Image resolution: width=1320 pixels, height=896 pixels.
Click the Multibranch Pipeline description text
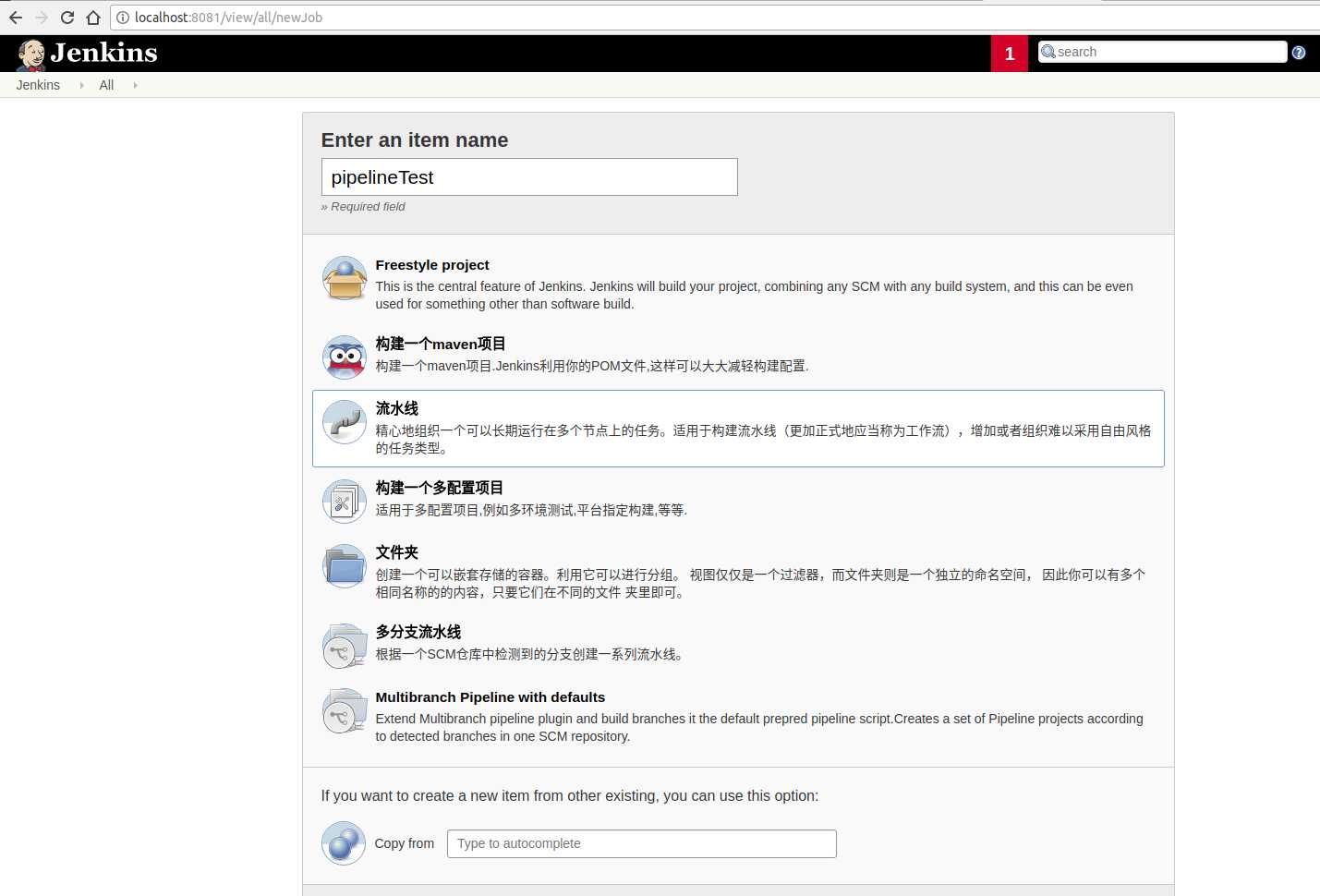click(759, 728)
